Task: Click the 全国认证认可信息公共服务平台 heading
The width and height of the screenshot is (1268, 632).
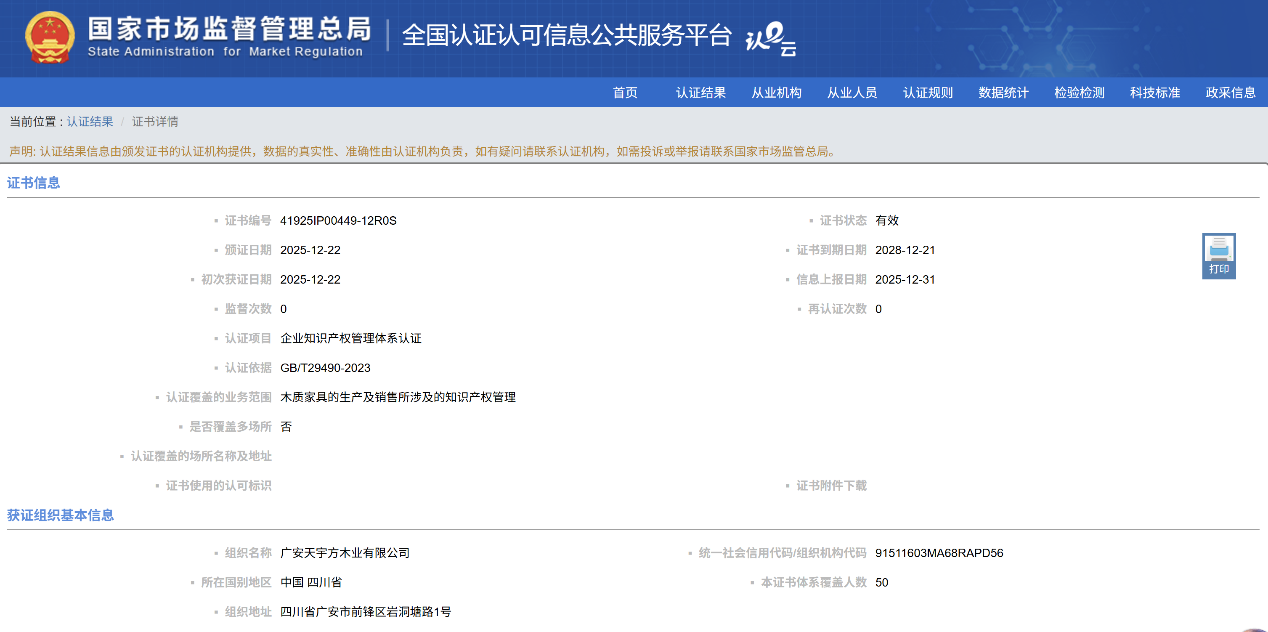Action: pyautogui.click(x=567, y=35)
